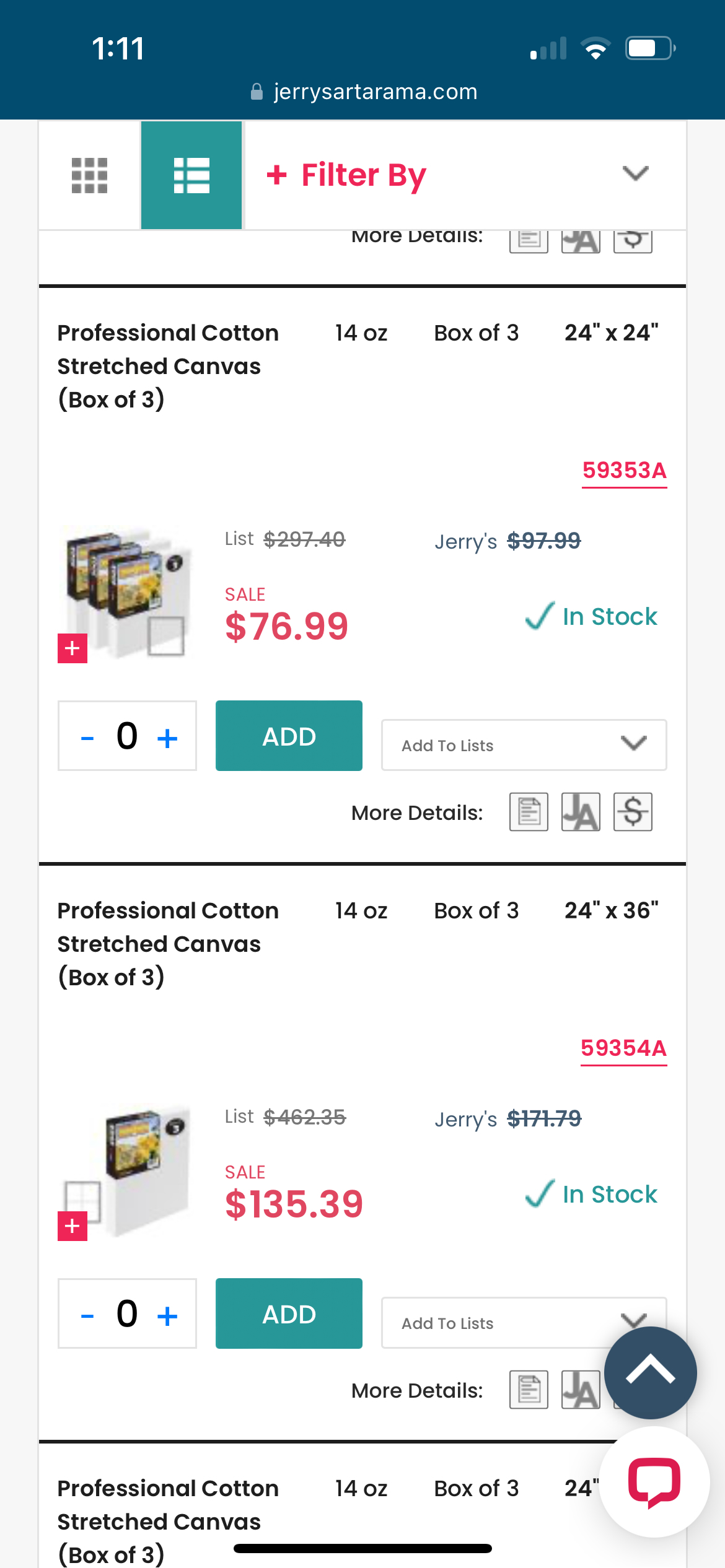This screenshot has height=1568, width=725.
Task: Open description details icon for 24x24 canvas
Action: click(x=529, y=812)
